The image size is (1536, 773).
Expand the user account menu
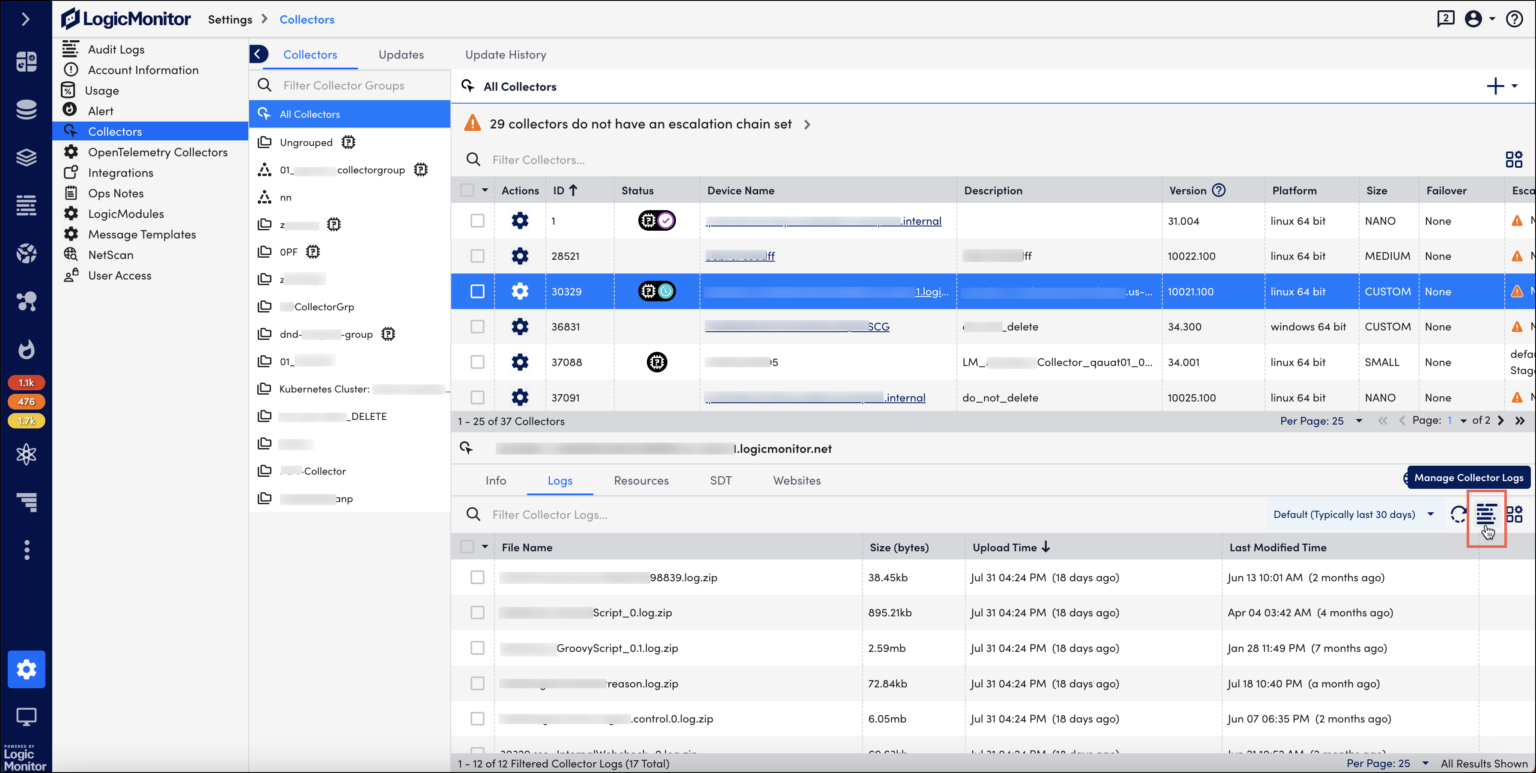pyautogui.click(x=1479, y=19)
